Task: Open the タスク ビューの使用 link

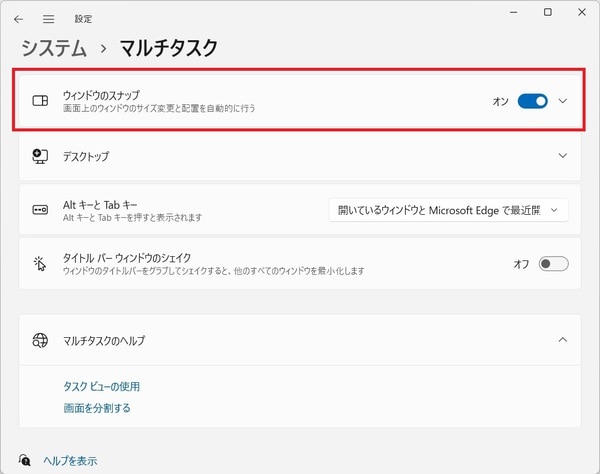Action: coord(101,386)
